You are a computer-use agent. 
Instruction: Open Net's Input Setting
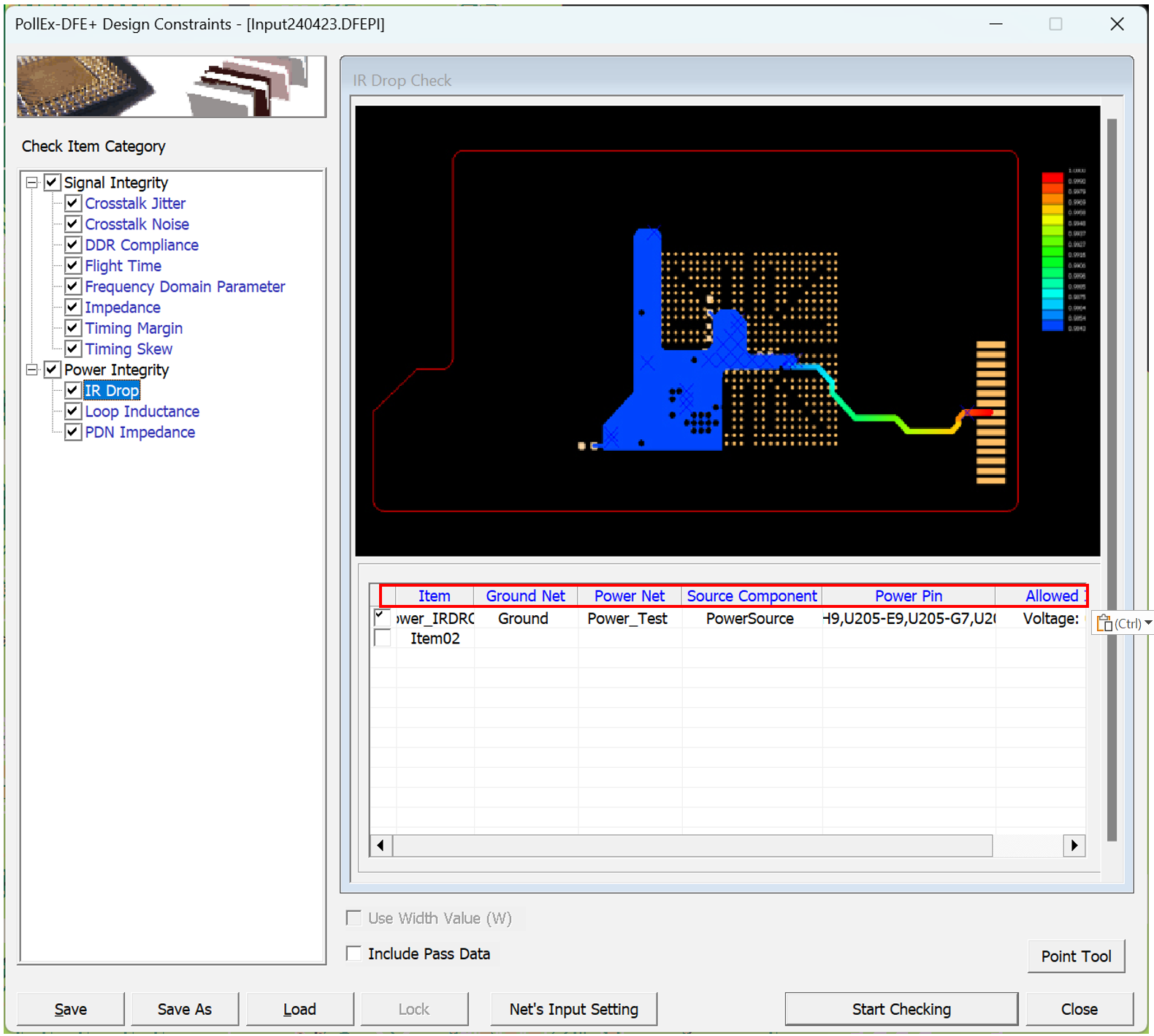pyautogui.click(x=573, y=1009)
